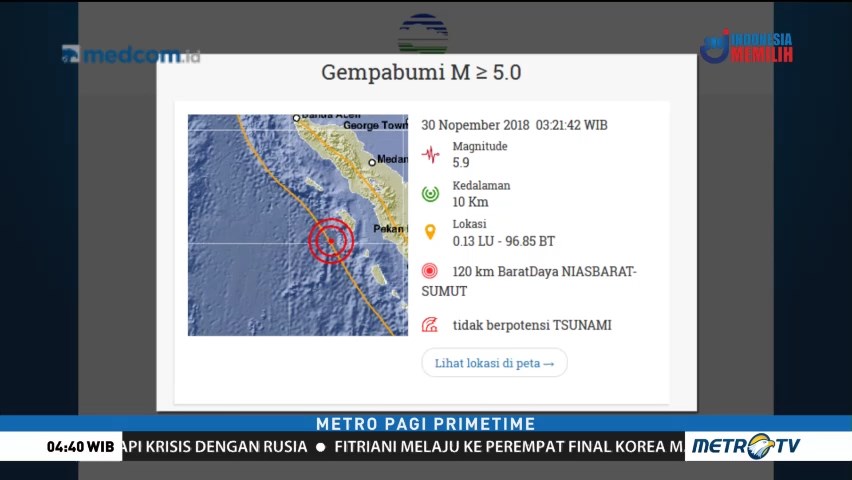Open the 'Lihat lokasi di peta' link
The width and height of the screenshot is (852, 480).
coord(494,363)
